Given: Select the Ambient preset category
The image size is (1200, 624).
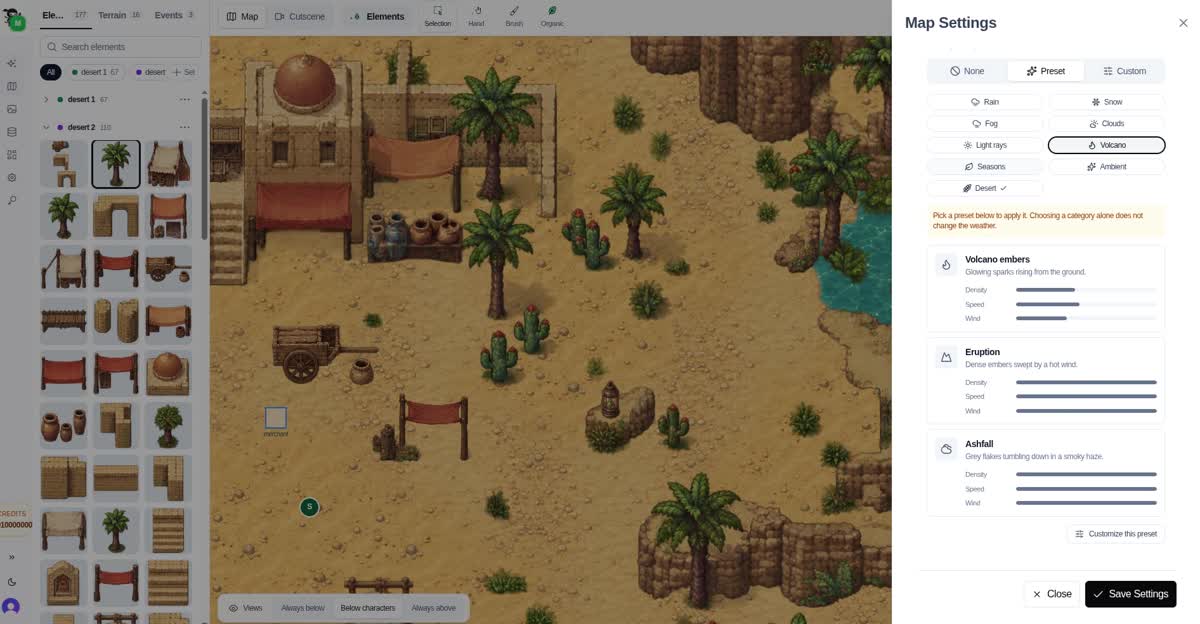Looking at the screenshot, I should pyautogui.click(x=1106, y=167).
